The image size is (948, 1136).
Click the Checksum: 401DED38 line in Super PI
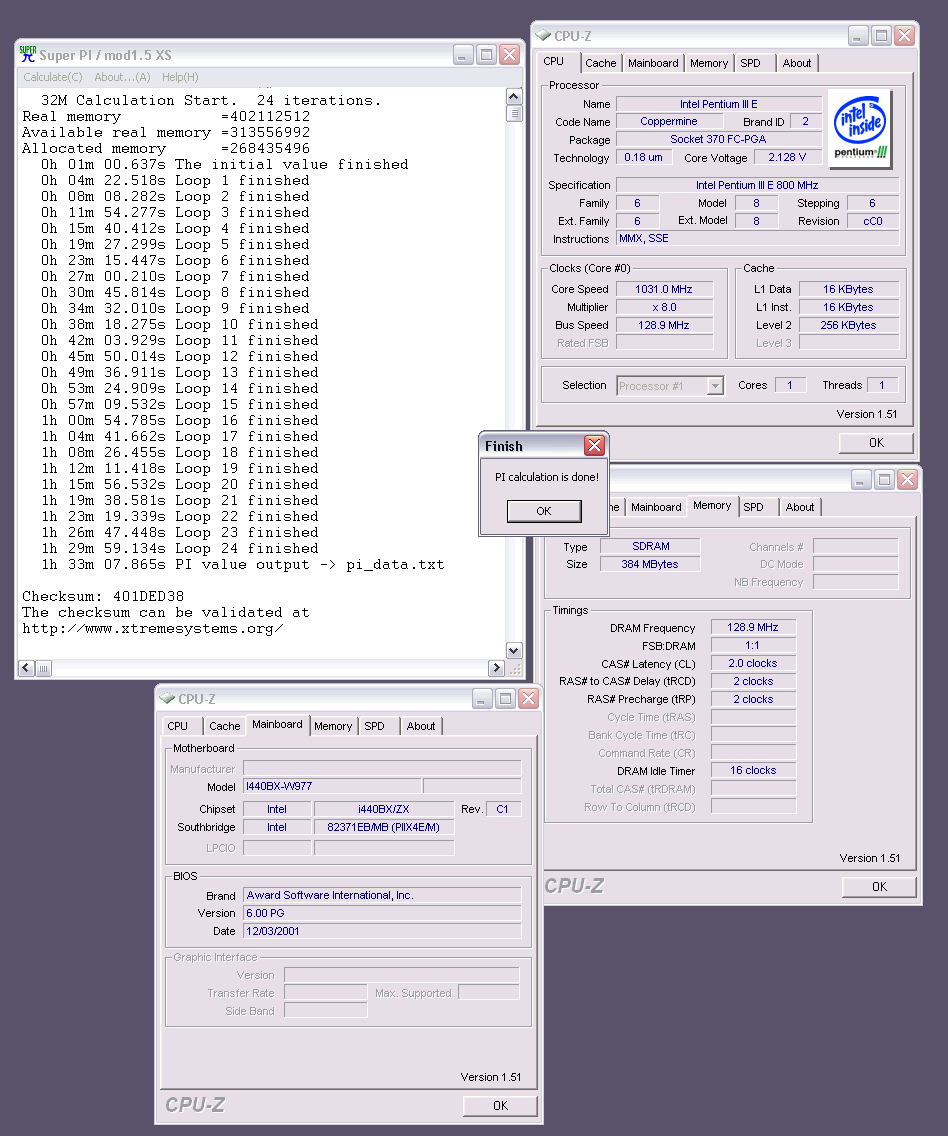click(103, 596)
